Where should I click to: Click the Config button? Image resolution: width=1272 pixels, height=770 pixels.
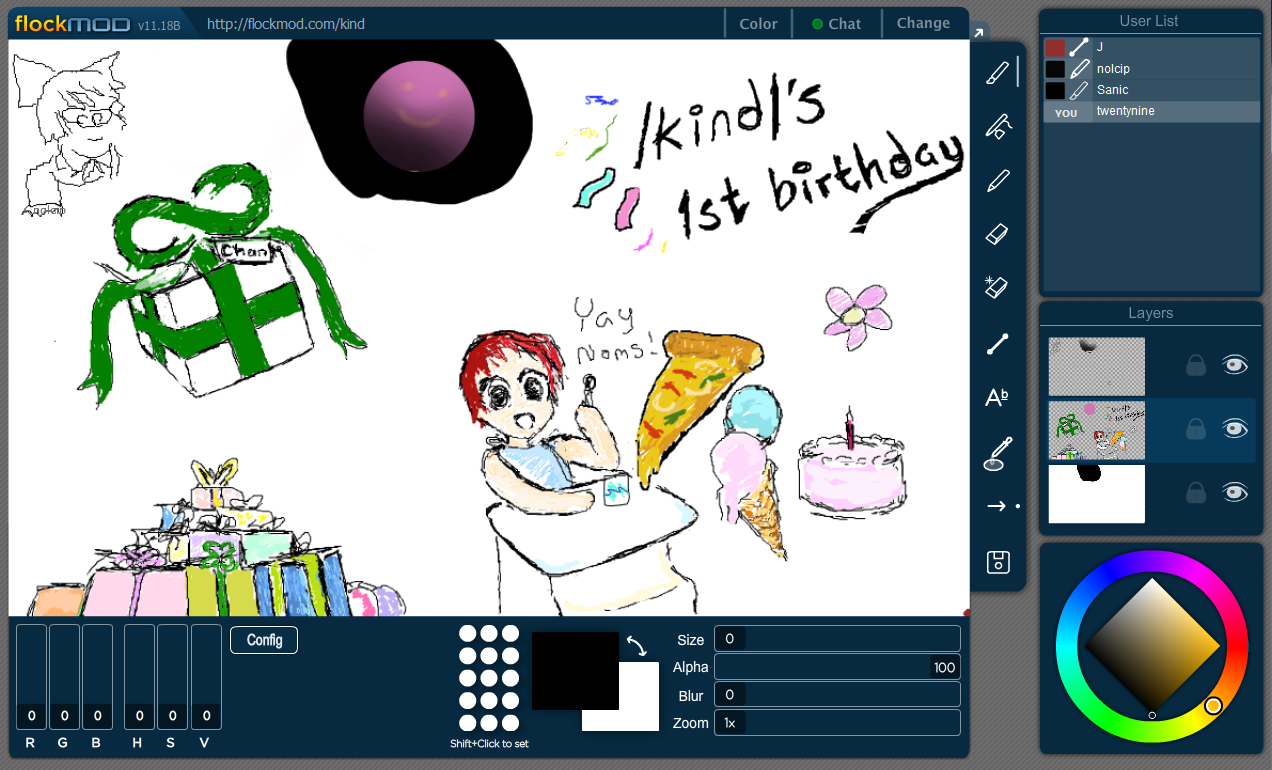[x=264, y=640]
